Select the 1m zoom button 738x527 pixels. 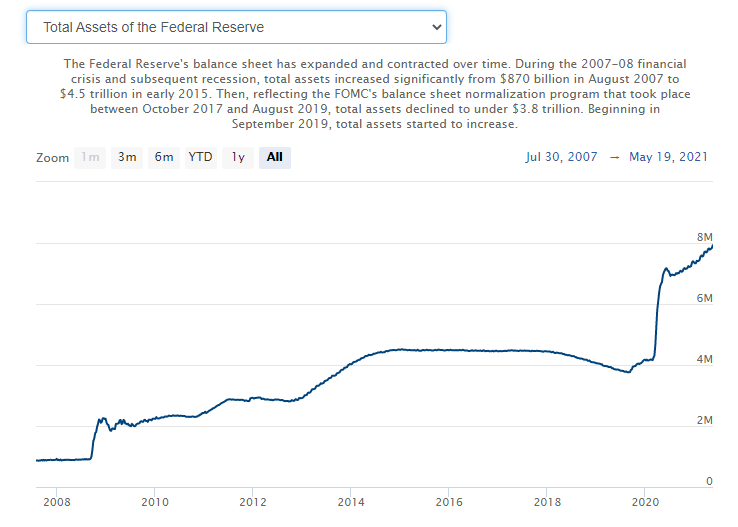click(x=90, y=157)
